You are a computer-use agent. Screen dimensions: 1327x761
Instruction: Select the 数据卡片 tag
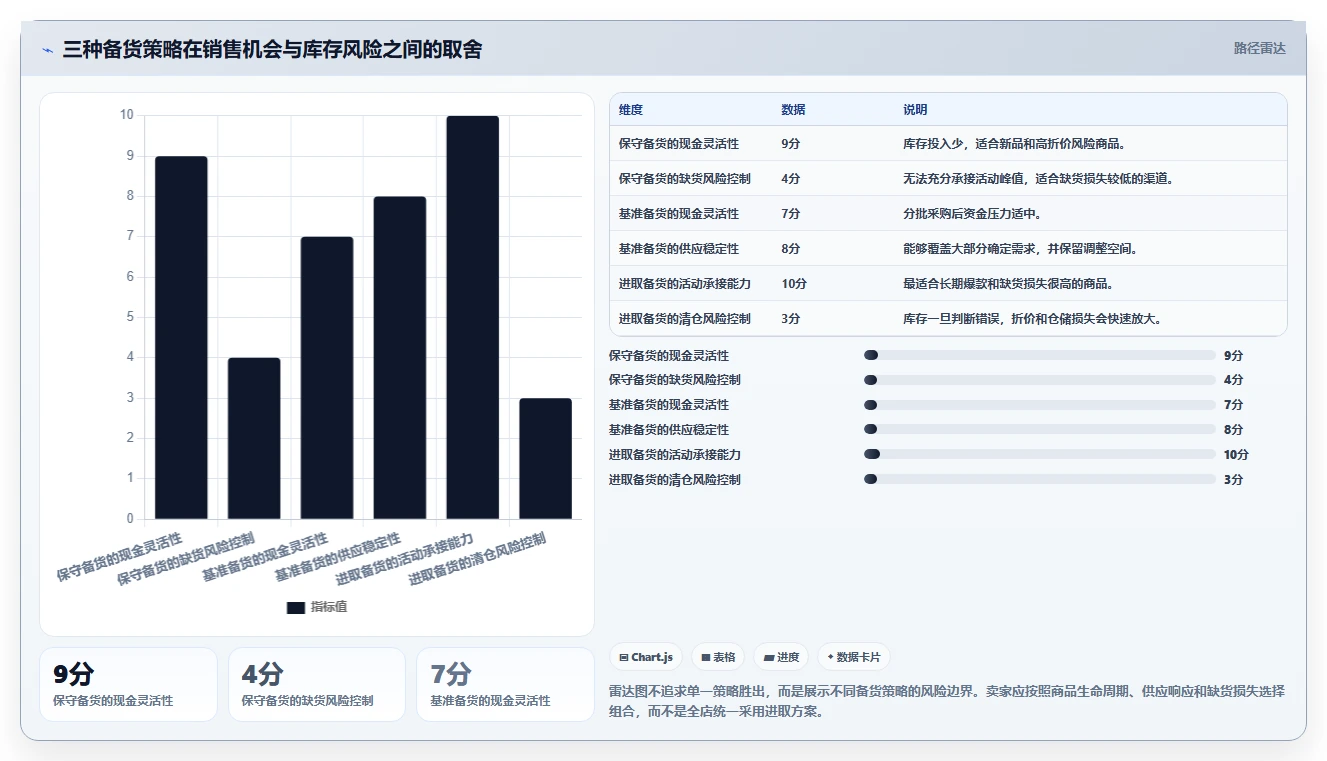pos(854,657)
